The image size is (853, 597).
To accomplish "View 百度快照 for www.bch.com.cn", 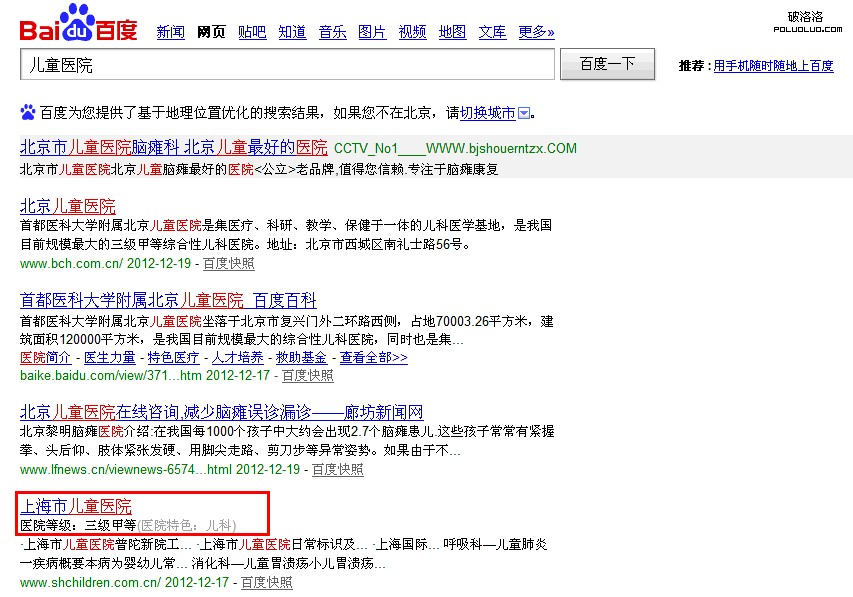I will click(x=228, y=263).
